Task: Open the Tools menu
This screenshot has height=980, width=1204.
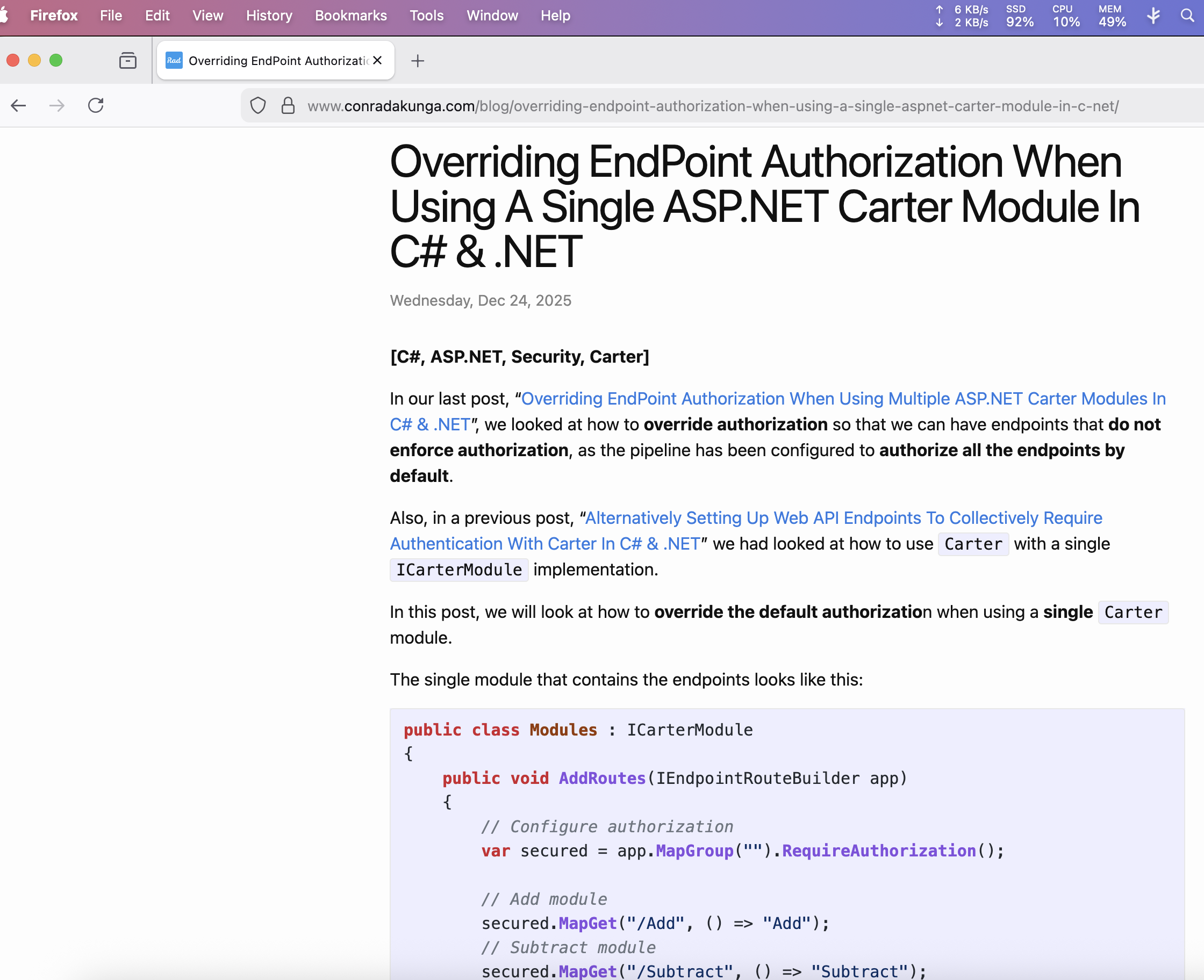Action: (x=426, y=15)
